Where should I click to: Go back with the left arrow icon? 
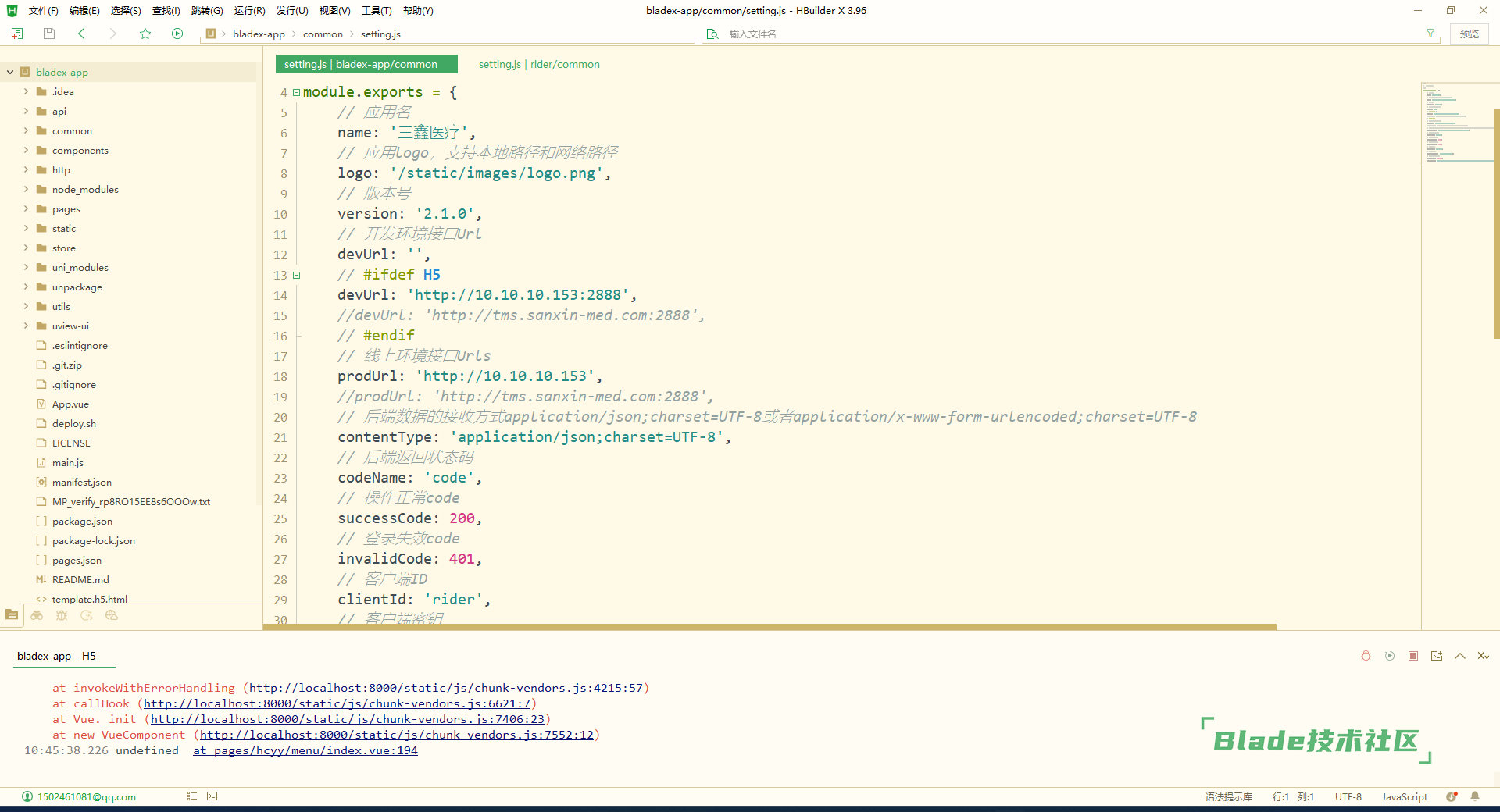(81, 34)
